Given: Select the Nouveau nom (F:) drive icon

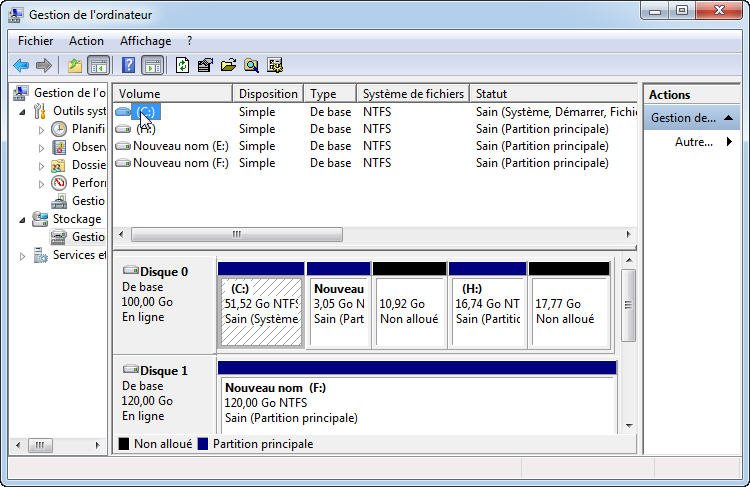Looking at the screenshot, I should click(123, 163).
